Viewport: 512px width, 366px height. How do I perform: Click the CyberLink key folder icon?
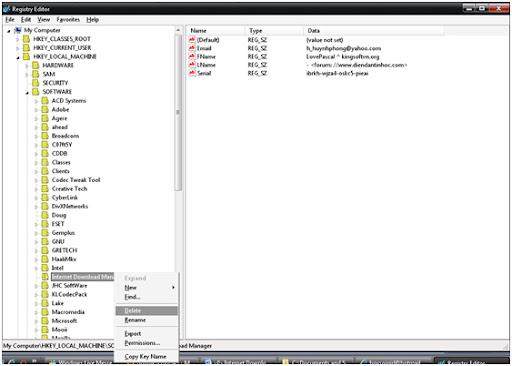click(45, 197)
